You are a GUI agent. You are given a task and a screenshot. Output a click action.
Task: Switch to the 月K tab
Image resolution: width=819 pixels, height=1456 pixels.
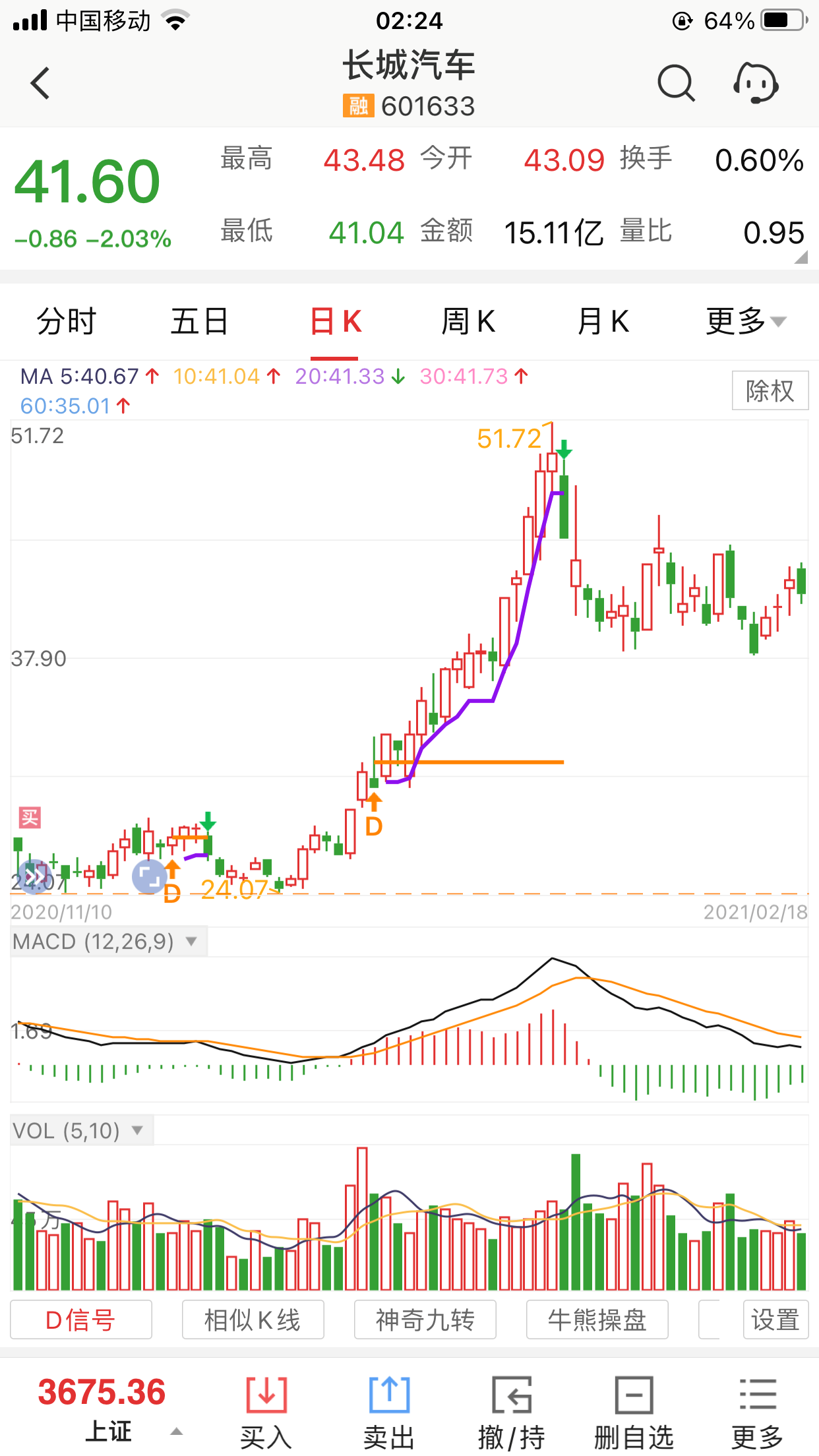coord(603,322)
